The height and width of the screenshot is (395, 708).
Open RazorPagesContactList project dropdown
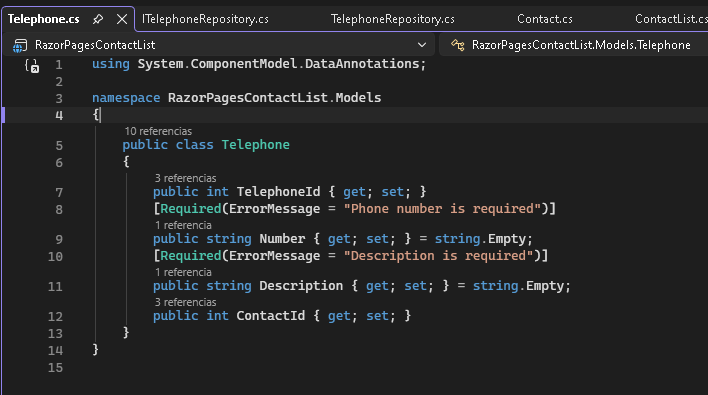coord(219,45)
